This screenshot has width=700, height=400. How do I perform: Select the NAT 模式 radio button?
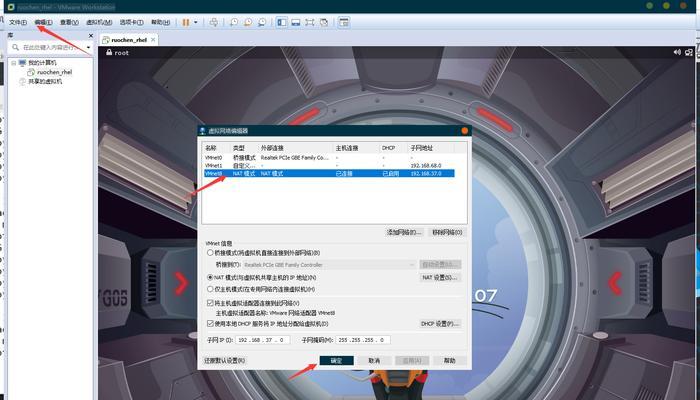(210, 277)
